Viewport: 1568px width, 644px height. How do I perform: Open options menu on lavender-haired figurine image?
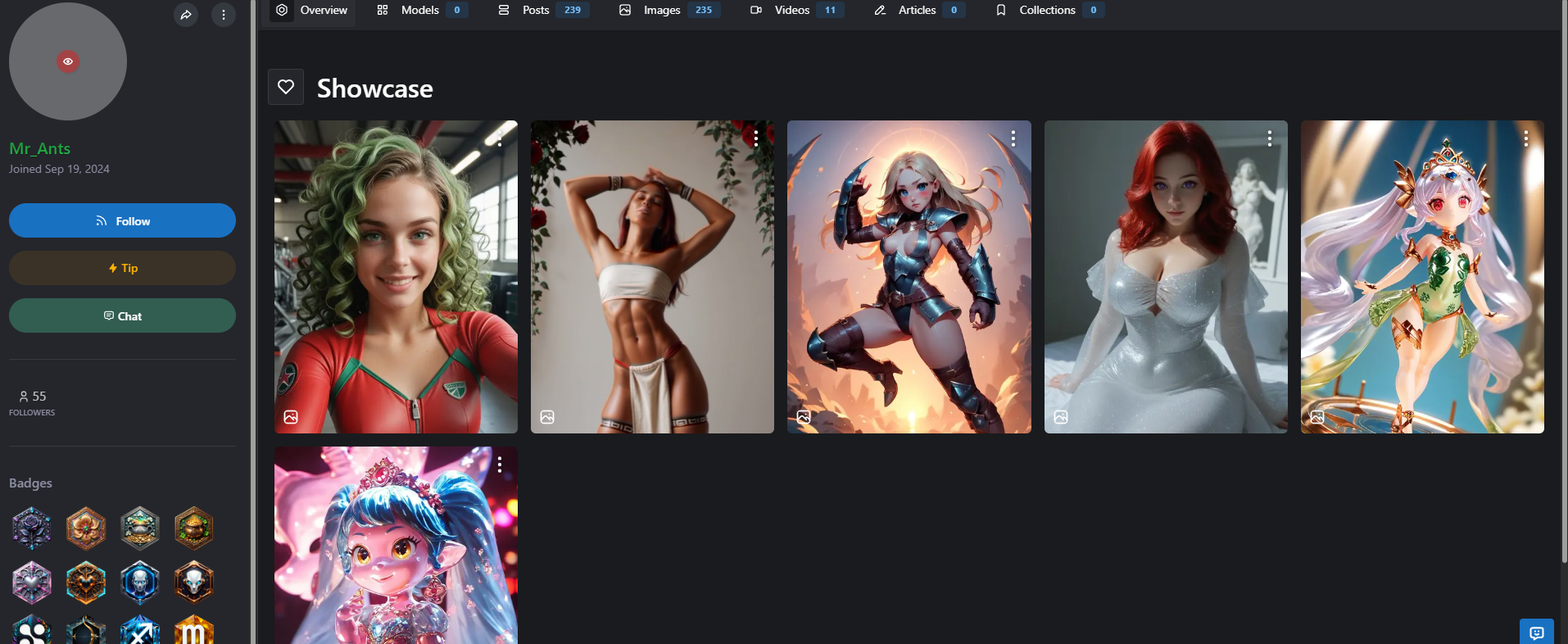pos(1526,138)
